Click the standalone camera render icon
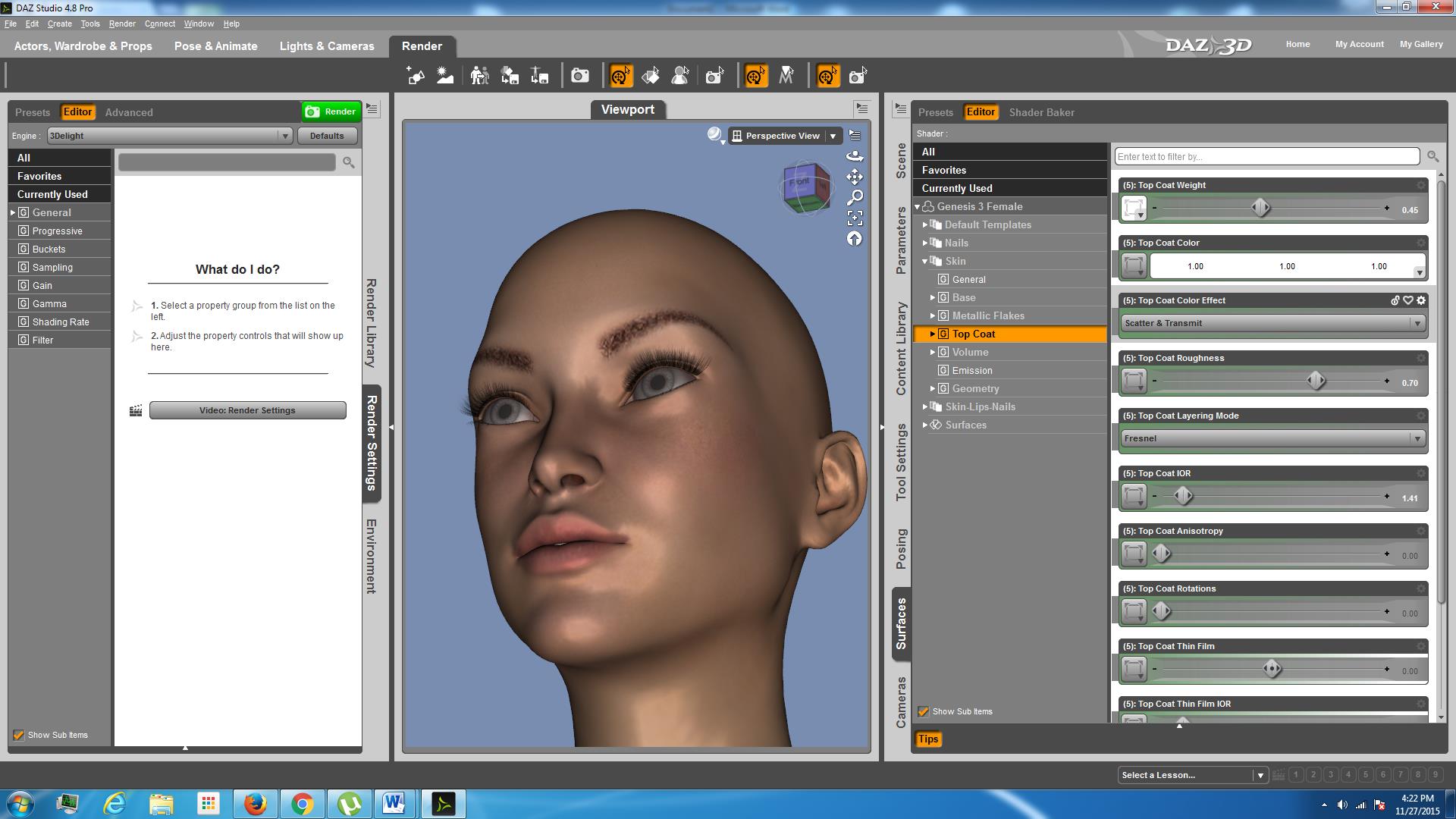This screenshot has height=819, width=1456. click(x=580, y=76)
